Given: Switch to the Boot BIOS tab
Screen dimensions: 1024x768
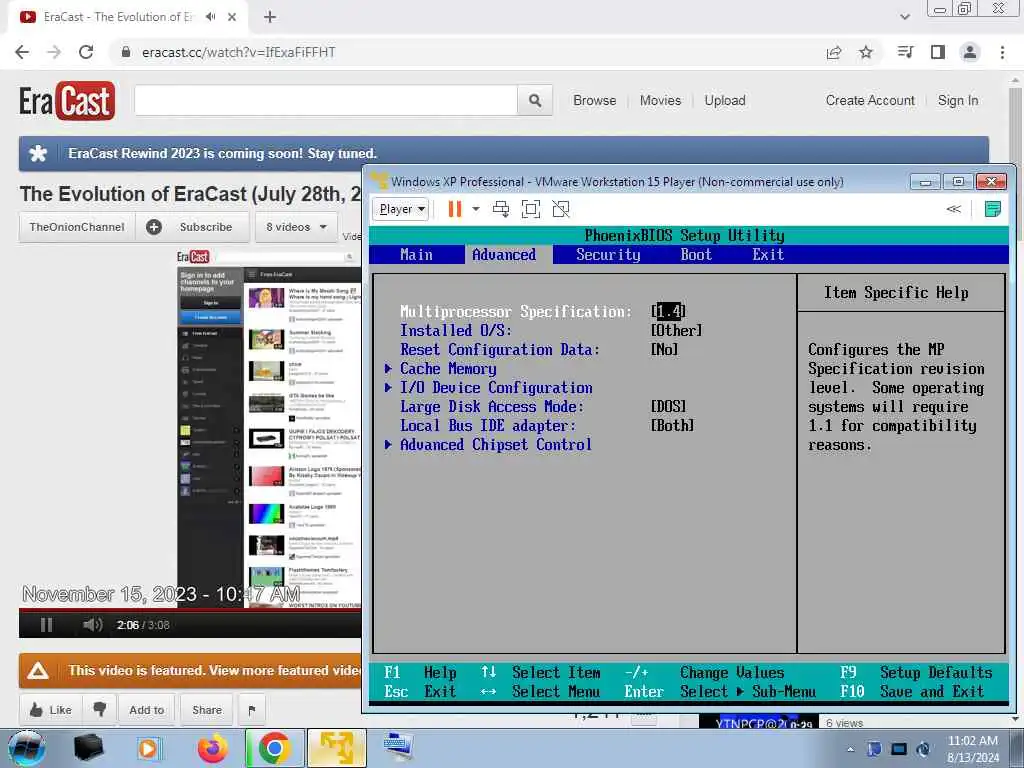Looking at the screenshot, I should pyautogui.click(x=696, y=255).
